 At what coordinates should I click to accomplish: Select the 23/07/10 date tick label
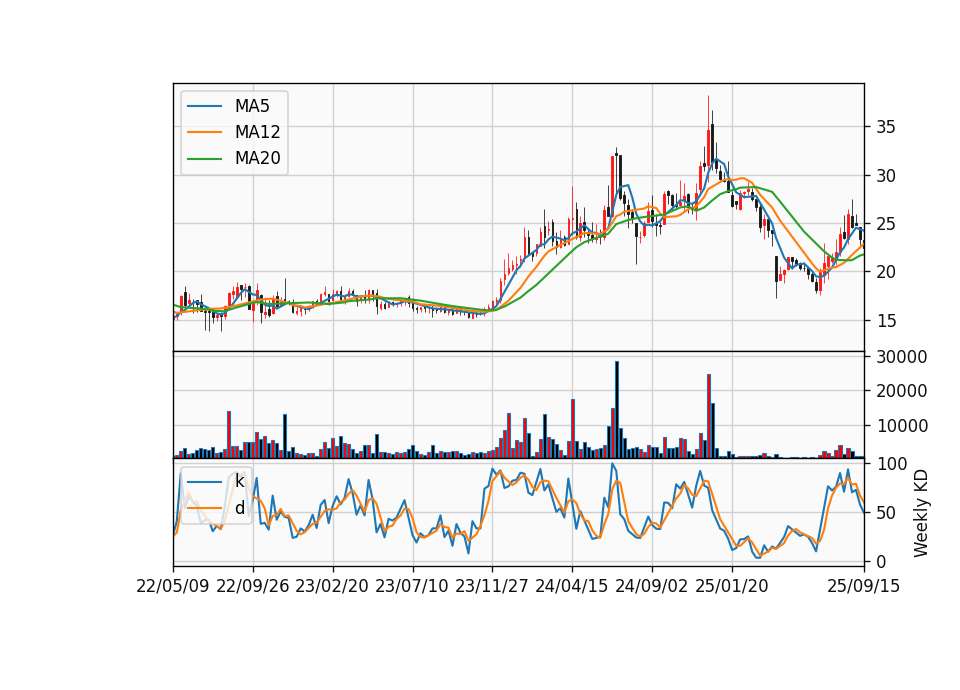point(412,586)
